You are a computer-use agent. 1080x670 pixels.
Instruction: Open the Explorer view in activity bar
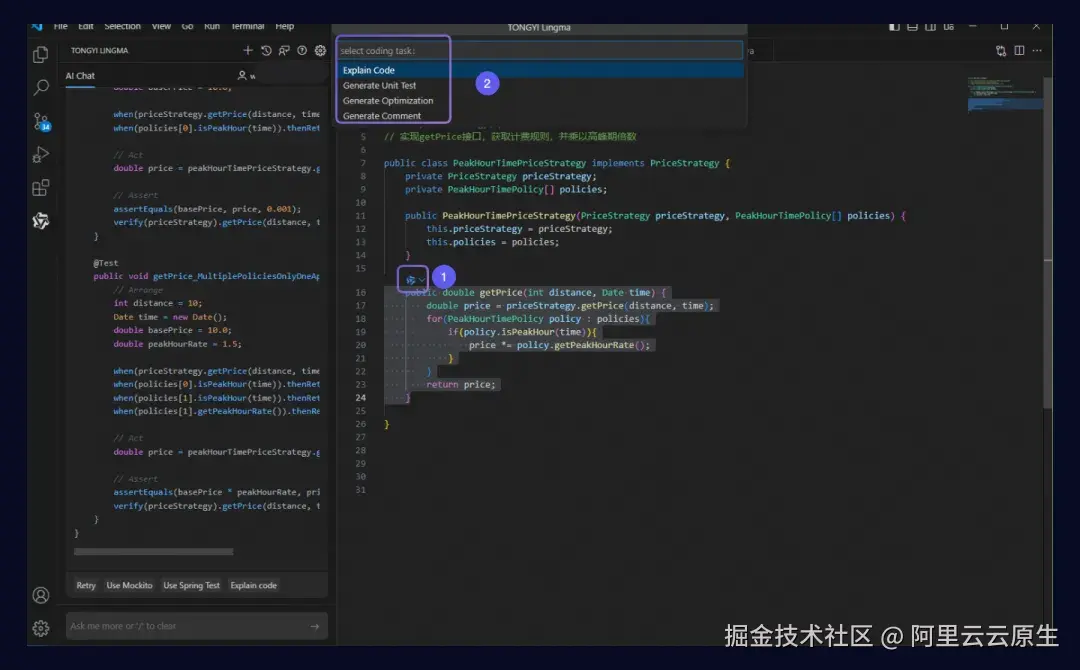coord(41,54)
